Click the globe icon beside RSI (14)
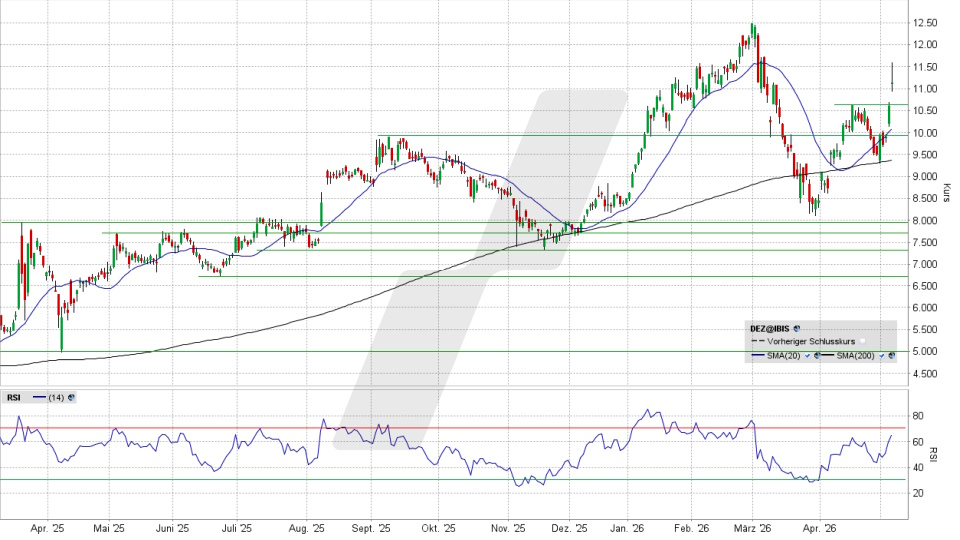The height and width of the screenshot is (540, 960). [x=71, y=398]
